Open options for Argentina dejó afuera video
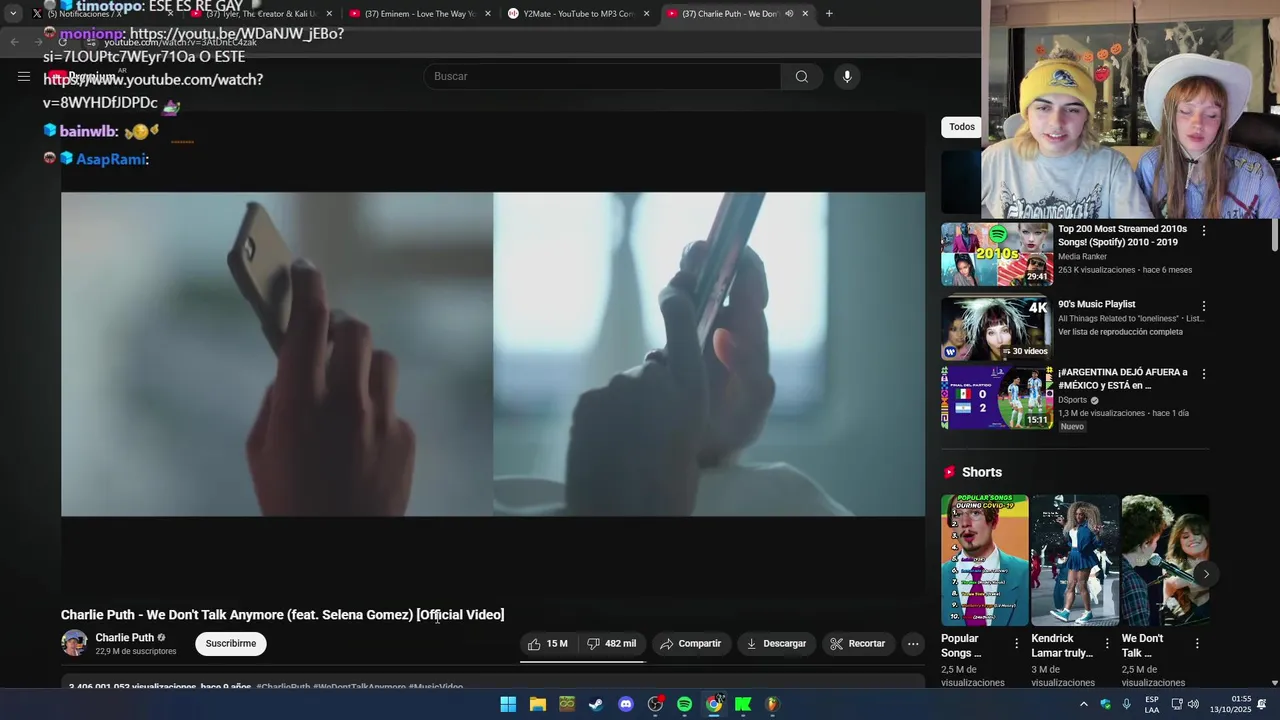Screen dimensions: 1280x720 (1204, 374)
